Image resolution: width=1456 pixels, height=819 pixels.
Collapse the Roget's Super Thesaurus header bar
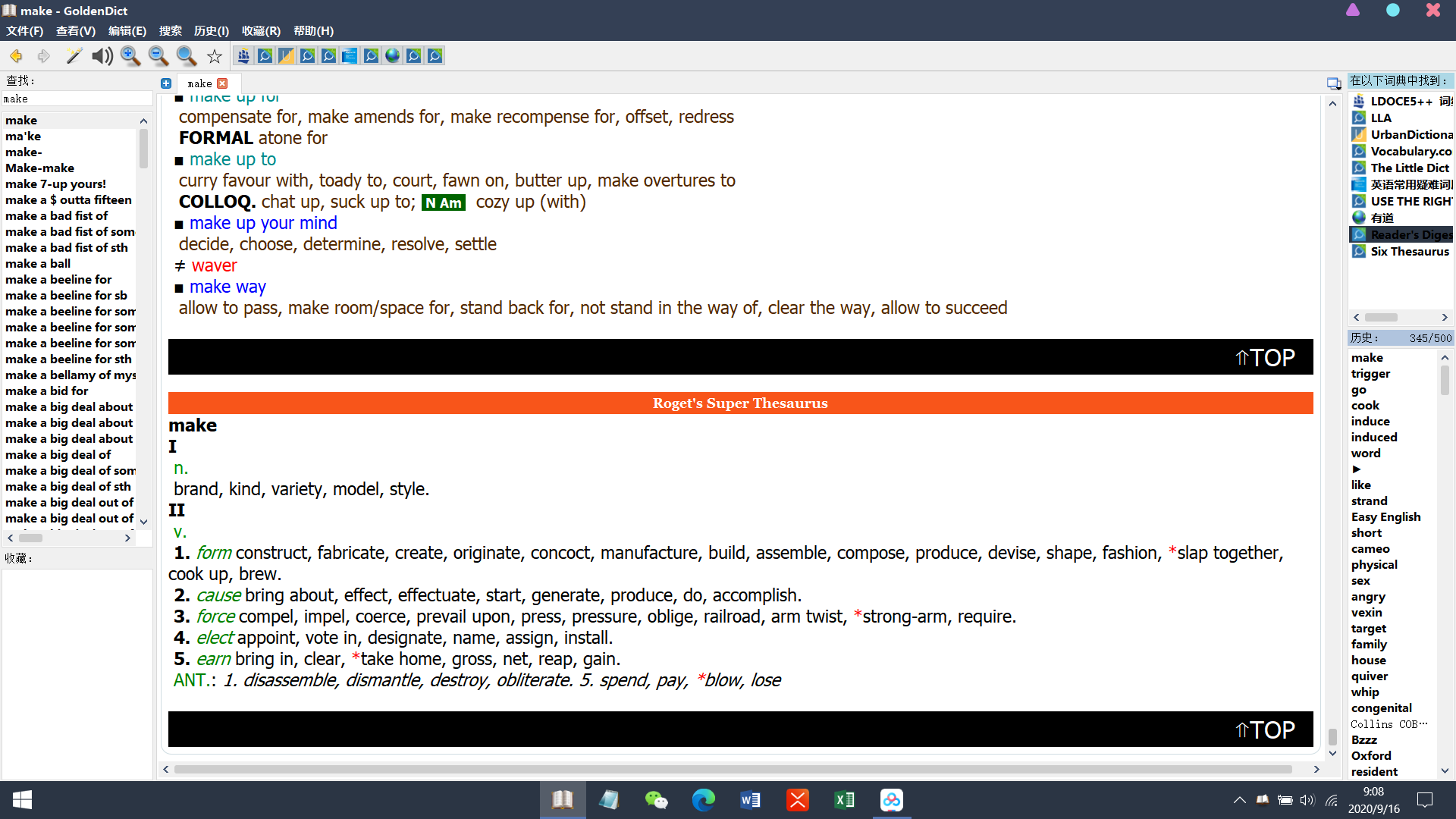pyautogui.click(x=741, y=403)
